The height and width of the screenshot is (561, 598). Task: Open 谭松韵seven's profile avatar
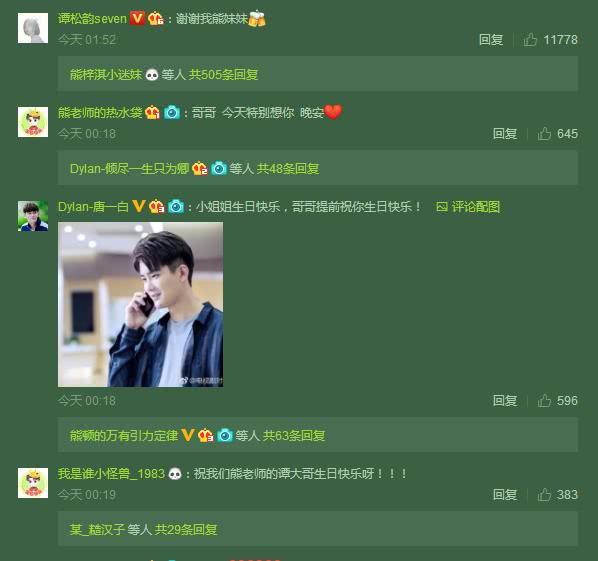[x=33, y=28]
